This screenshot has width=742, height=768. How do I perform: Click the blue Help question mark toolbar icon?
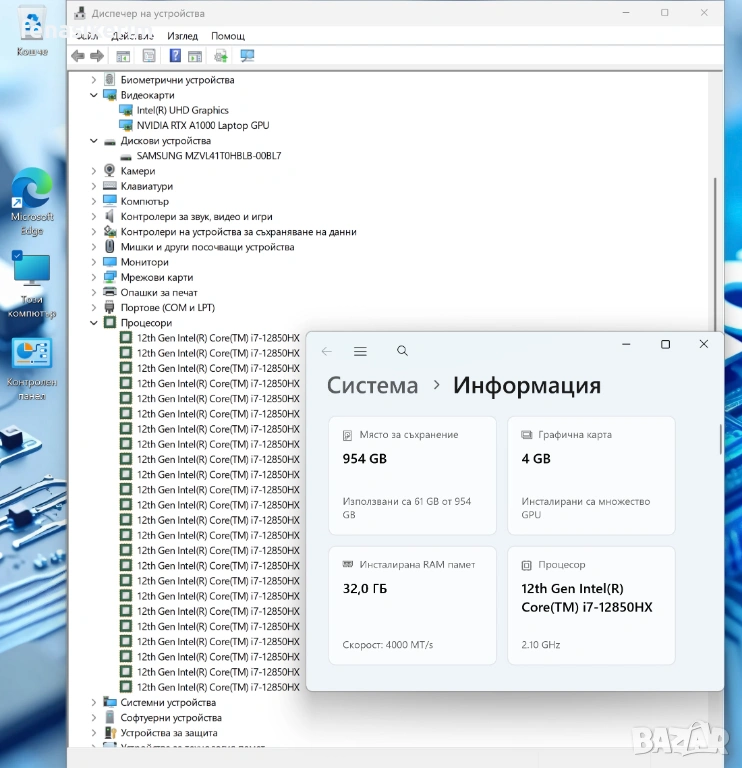176,56
